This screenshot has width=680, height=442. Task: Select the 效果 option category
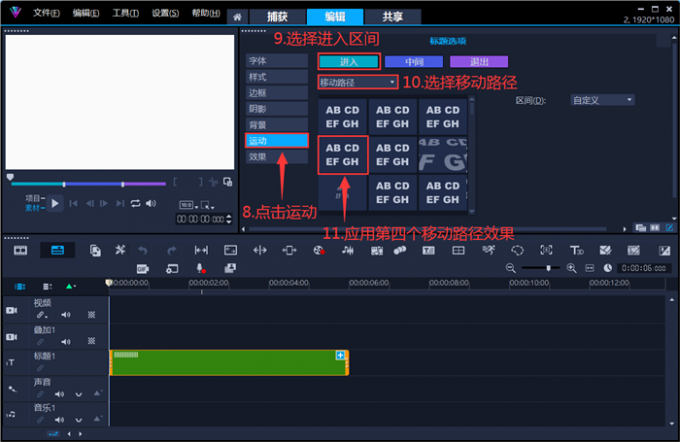click(x=277, y=157)
